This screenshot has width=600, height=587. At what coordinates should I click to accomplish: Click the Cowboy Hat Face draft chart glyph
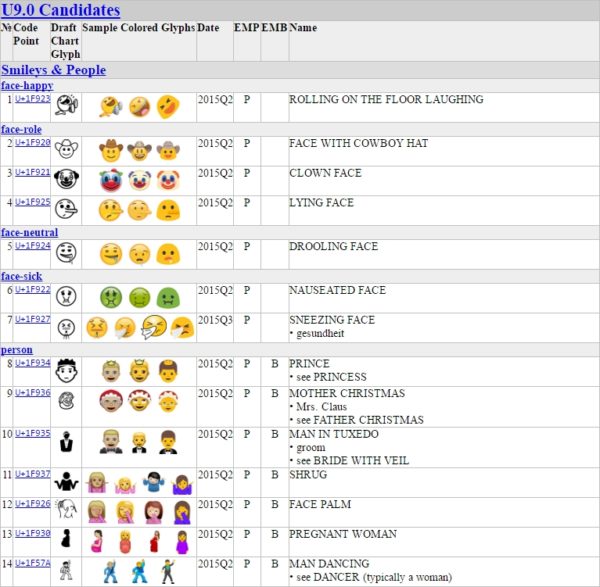(x=66, y=149)
